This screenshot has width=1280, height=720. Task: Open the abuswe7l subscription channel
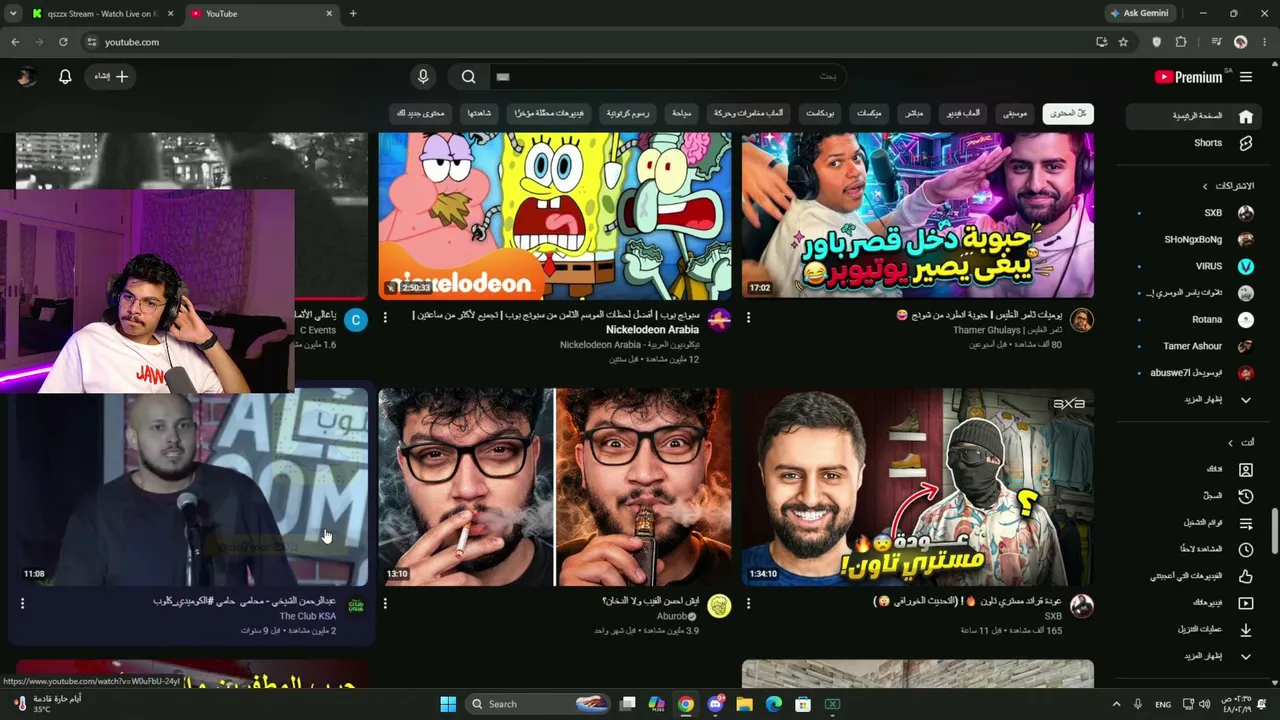click(1192, 373)
